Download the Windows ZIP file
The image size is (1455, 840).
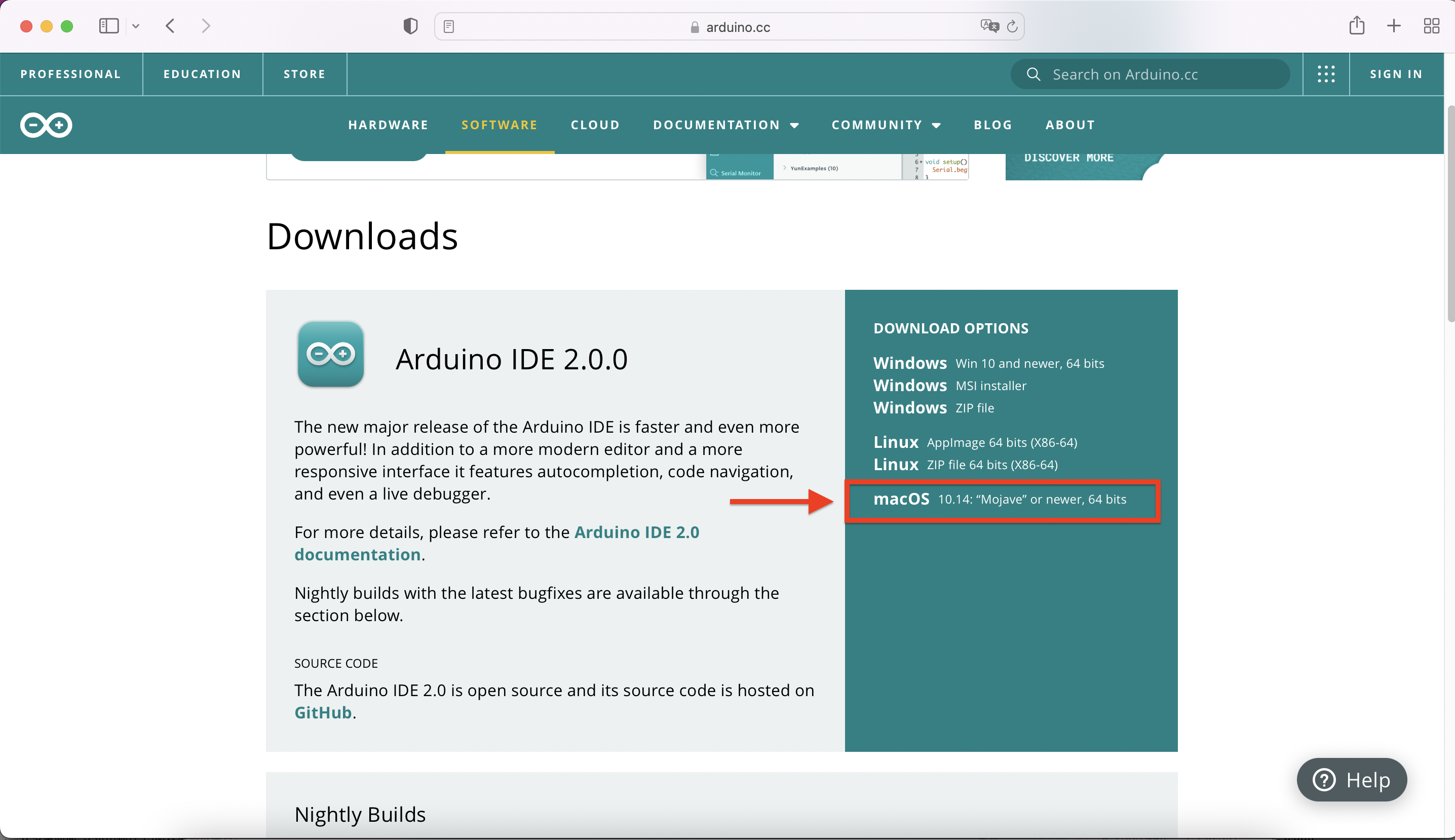click(x=934, y=408)
